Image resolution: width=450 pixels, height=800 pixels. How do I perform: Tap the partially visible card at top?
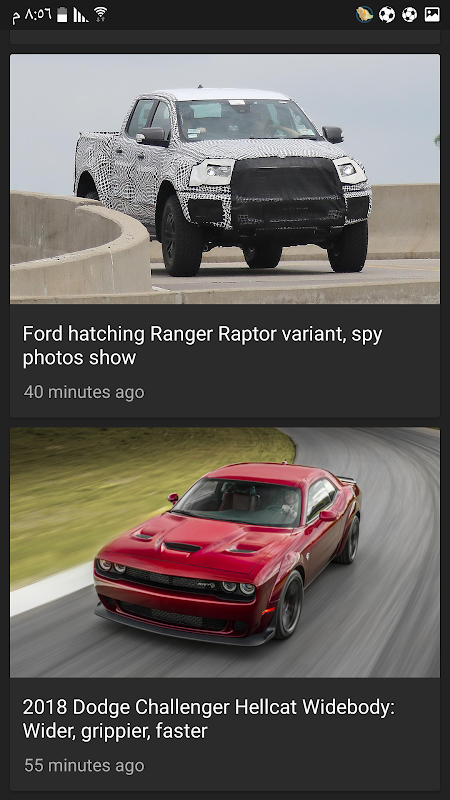[224, 36]
